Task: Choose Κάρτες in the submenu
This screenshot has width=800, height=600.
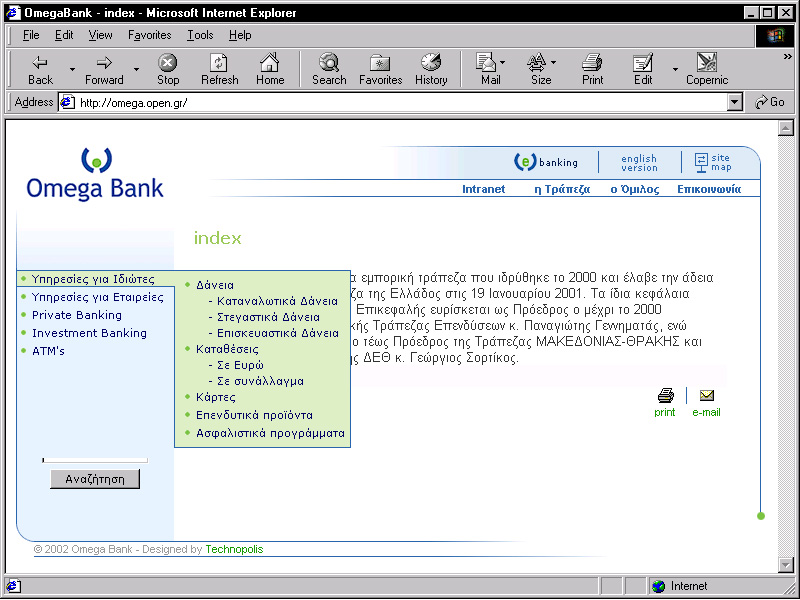Action: coord(216,397)
